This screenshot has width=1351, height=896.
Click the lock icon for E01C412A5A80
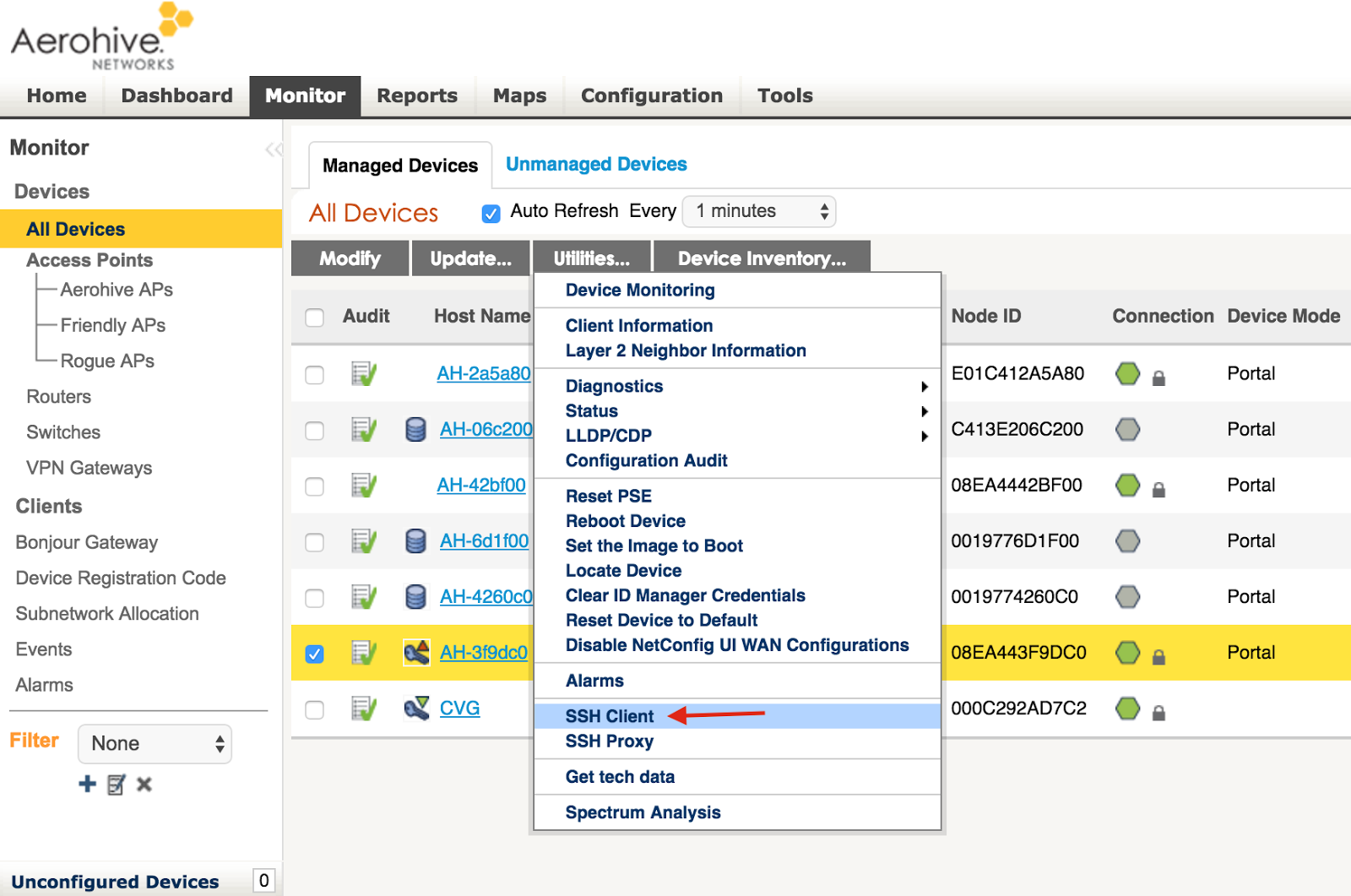[x=1158, y=378]
